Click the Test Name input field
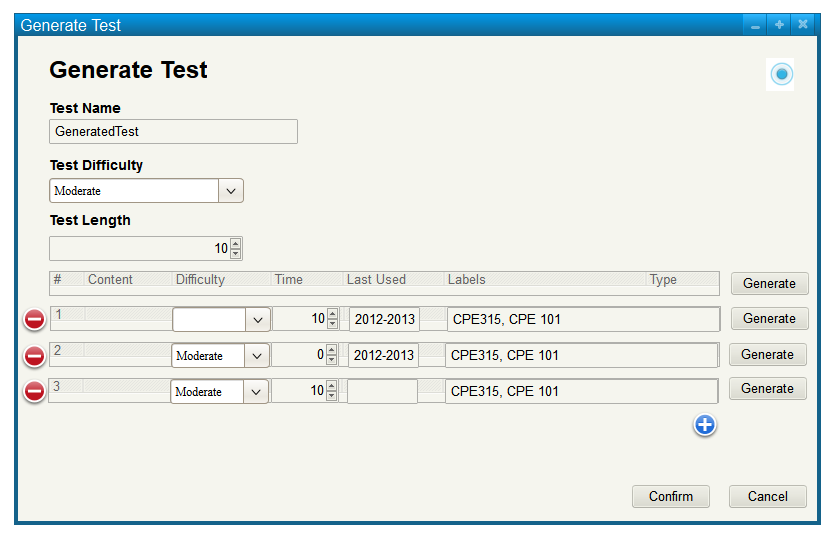Viewport: 832px width, 538px height. pyautogui.click(x=173, y=131)
